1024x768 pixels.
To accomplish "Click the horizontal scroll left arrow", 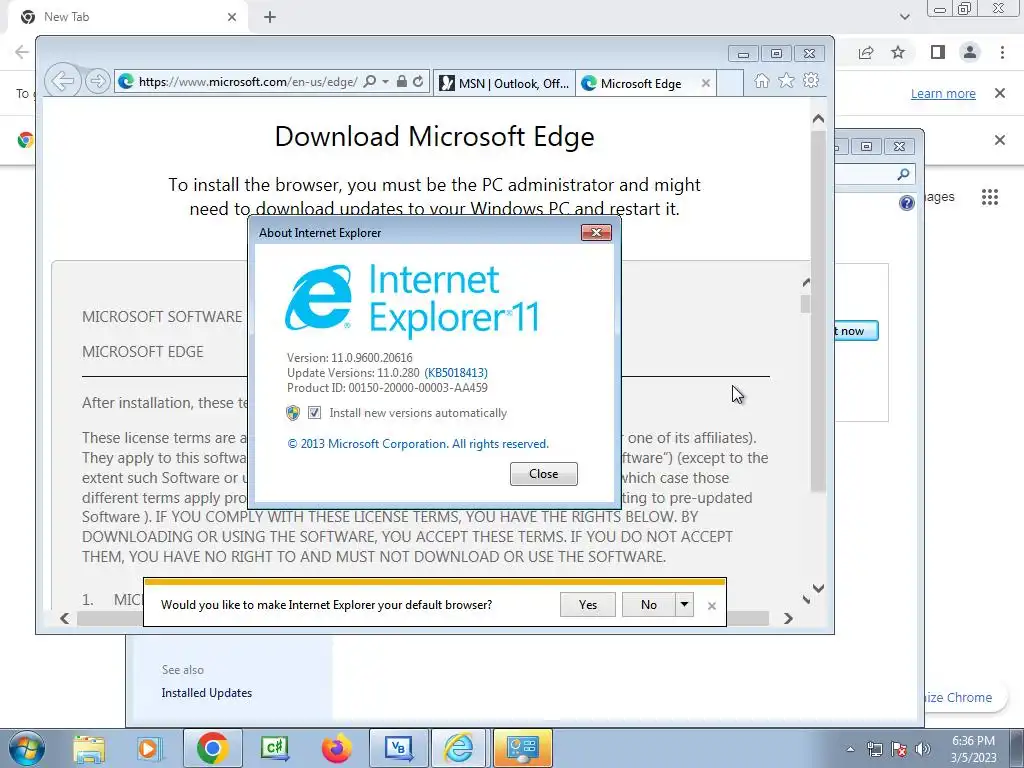I will point(64,618).
